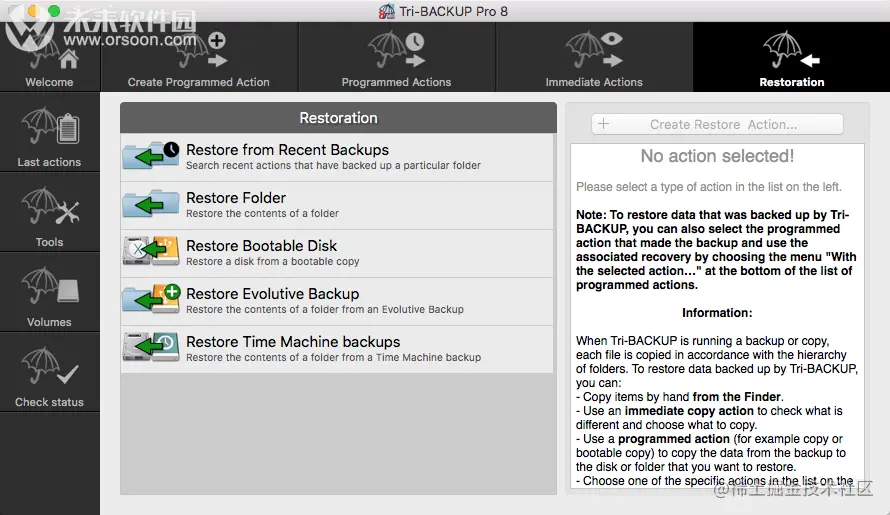Click the Restore Bootable Disk drive icon
The height and width of the screenshot is (515, 890).
point(151,252)
